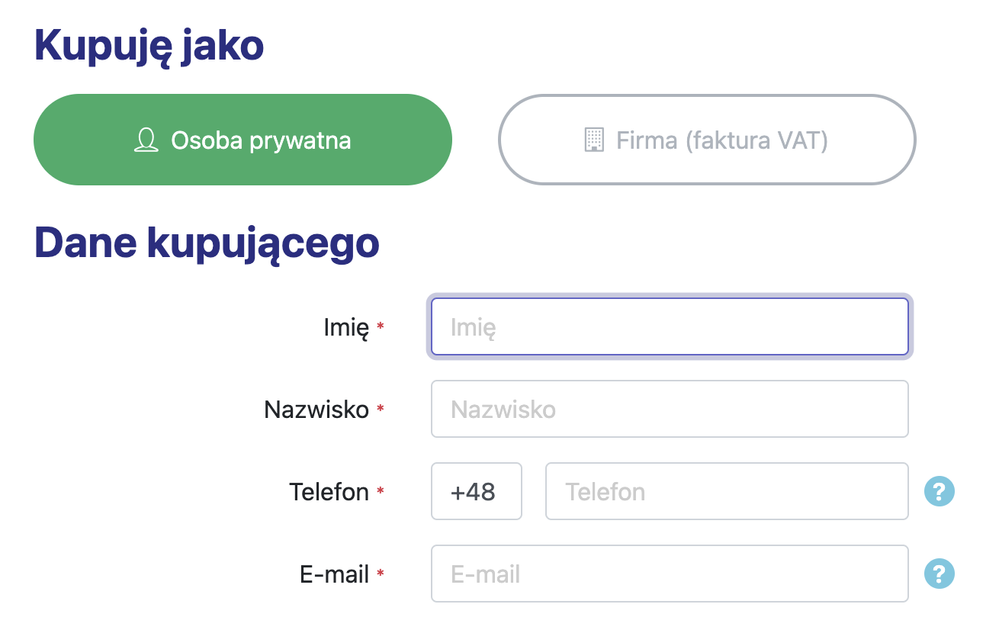Focus the Telefon number input
This screenshot has height=627, width=999.
(727, 491)
